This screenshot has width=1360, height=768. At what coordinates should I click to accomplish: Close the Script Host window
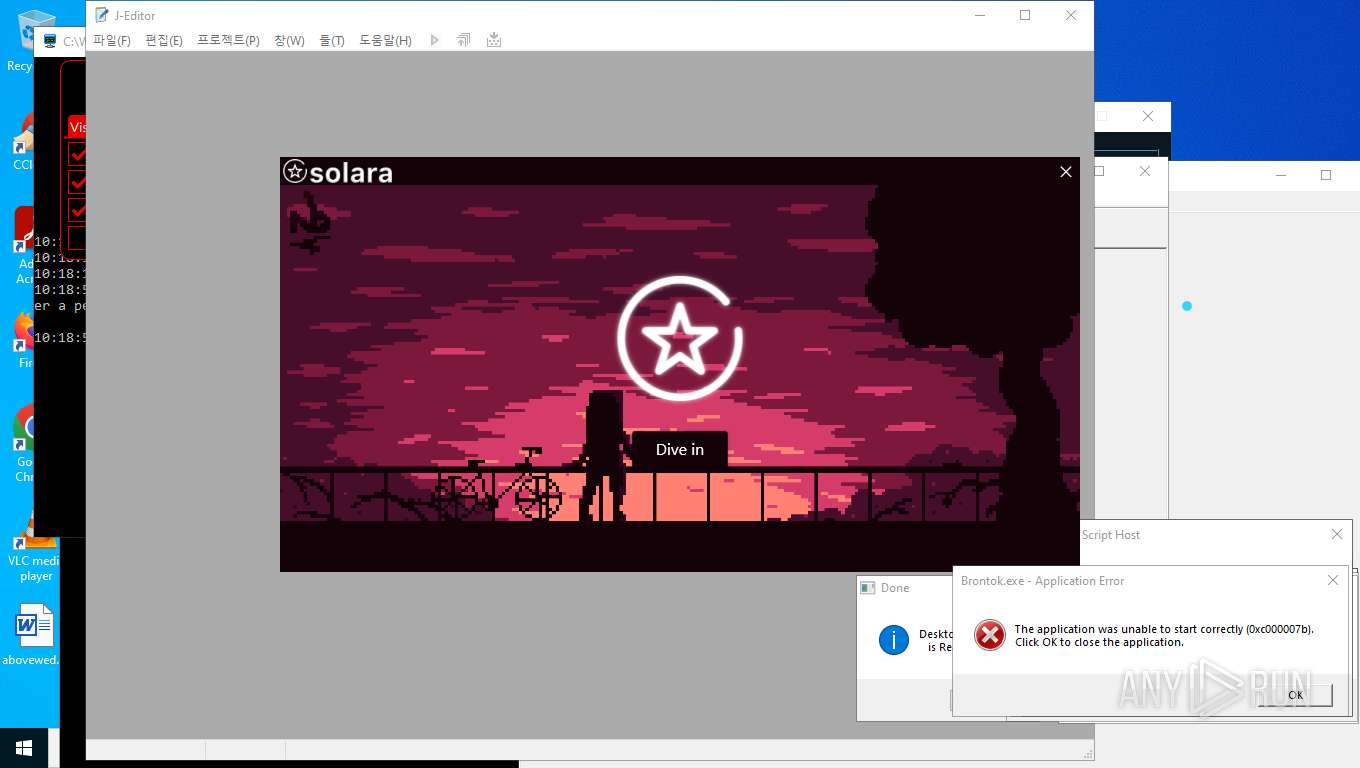click(1337, 534)
